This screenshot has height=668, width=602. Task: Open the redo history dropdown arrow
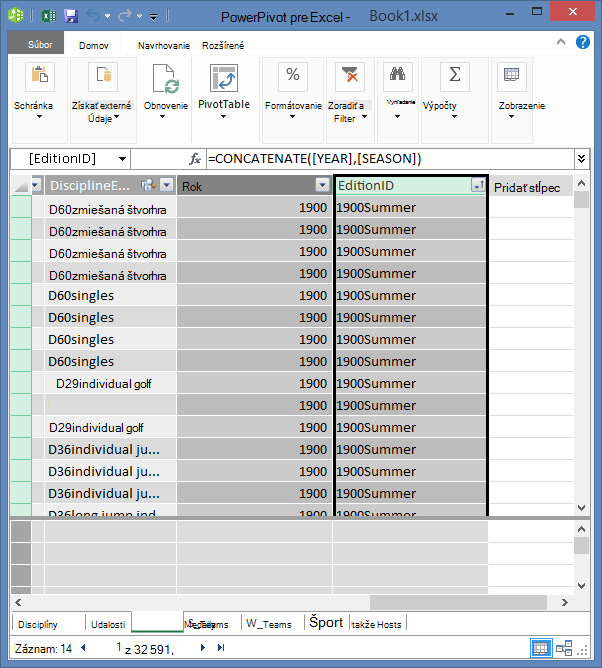(x=139, y=17)
